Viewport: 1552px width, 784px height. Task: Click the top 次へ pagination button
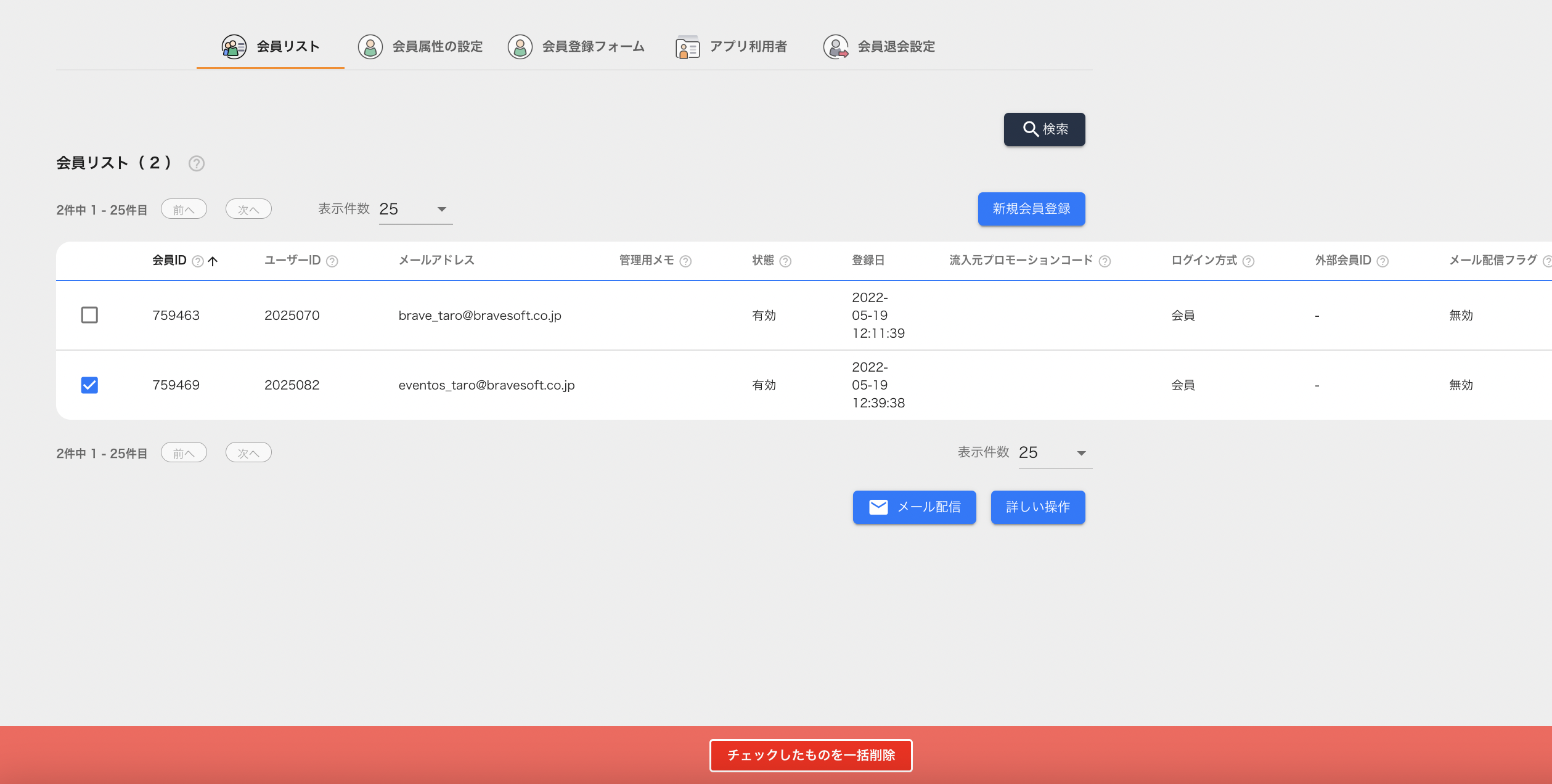coord(248,210)
